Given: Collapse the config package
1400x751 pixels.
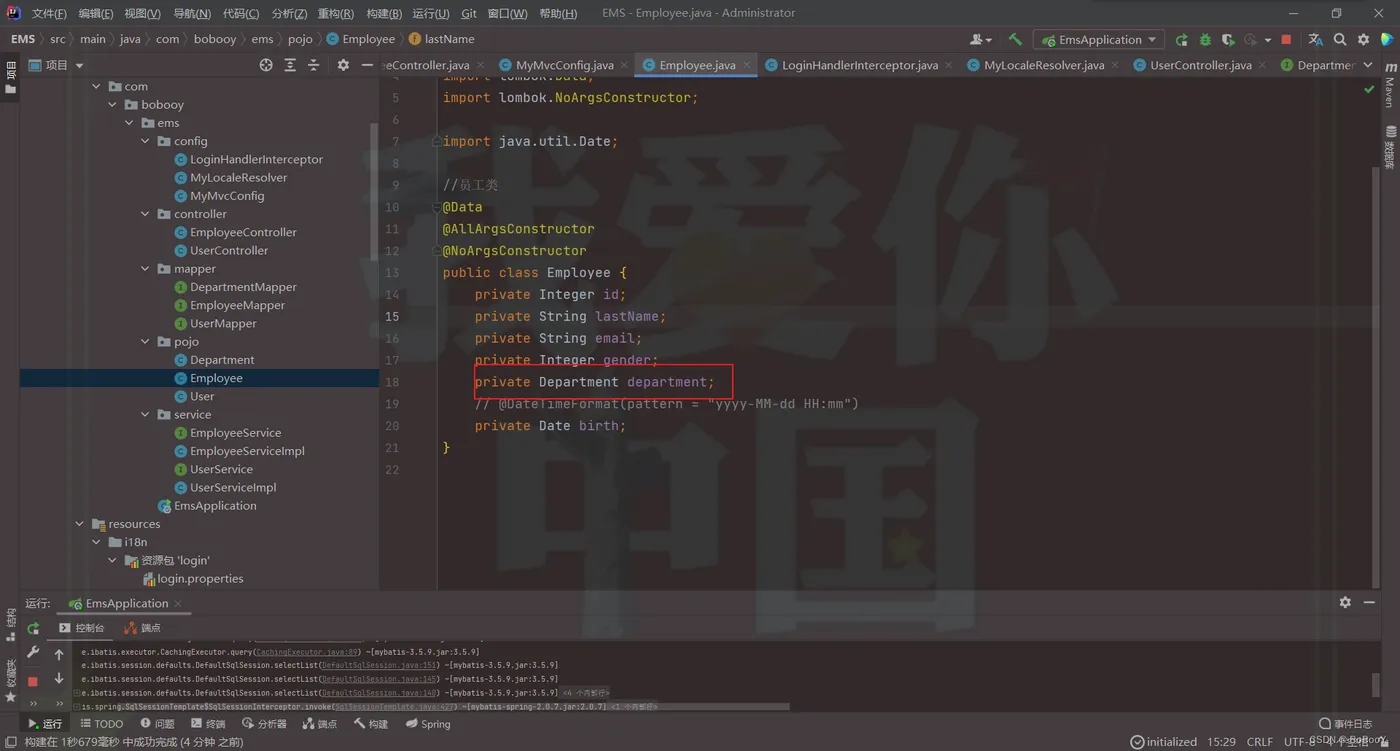Looking at the screenshot, I should pos(146,141).
